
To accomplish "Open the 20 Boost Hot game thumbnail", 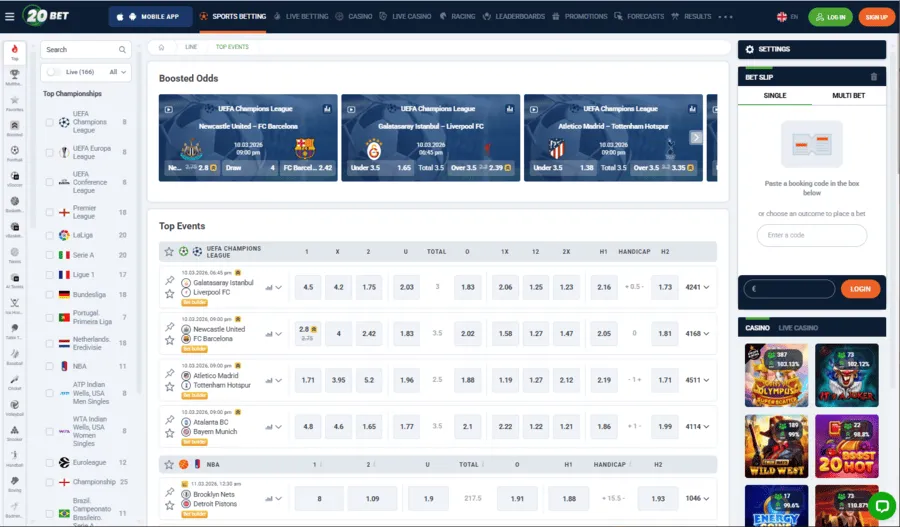I will coord(847,447).
